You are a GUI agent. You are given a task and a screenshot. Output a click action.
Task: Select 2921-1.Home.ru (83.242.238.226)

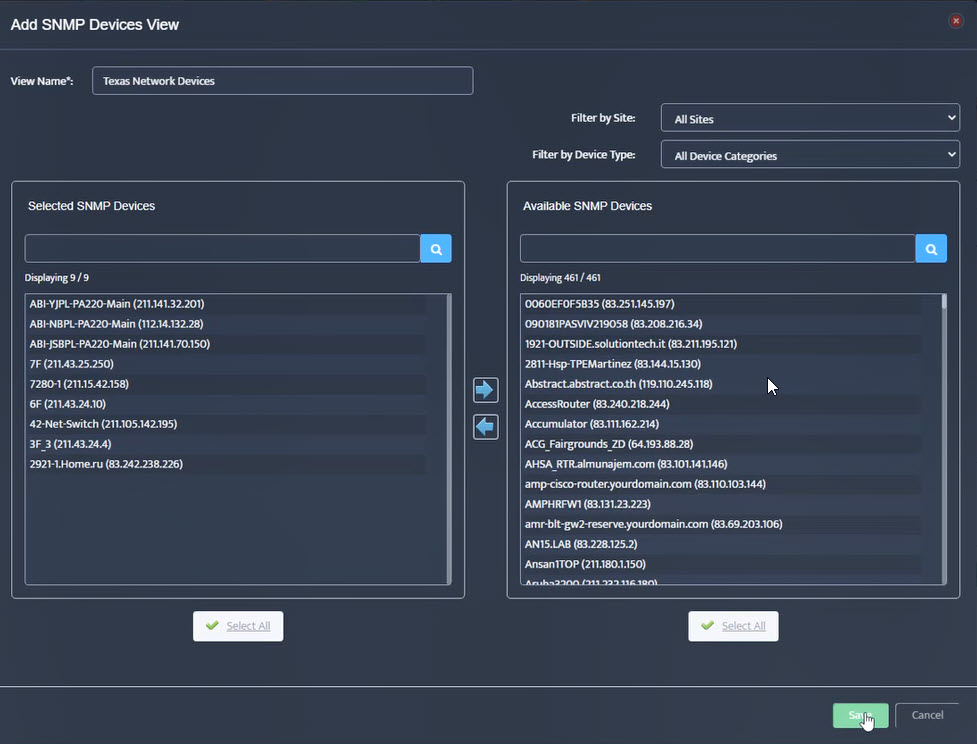227,464
